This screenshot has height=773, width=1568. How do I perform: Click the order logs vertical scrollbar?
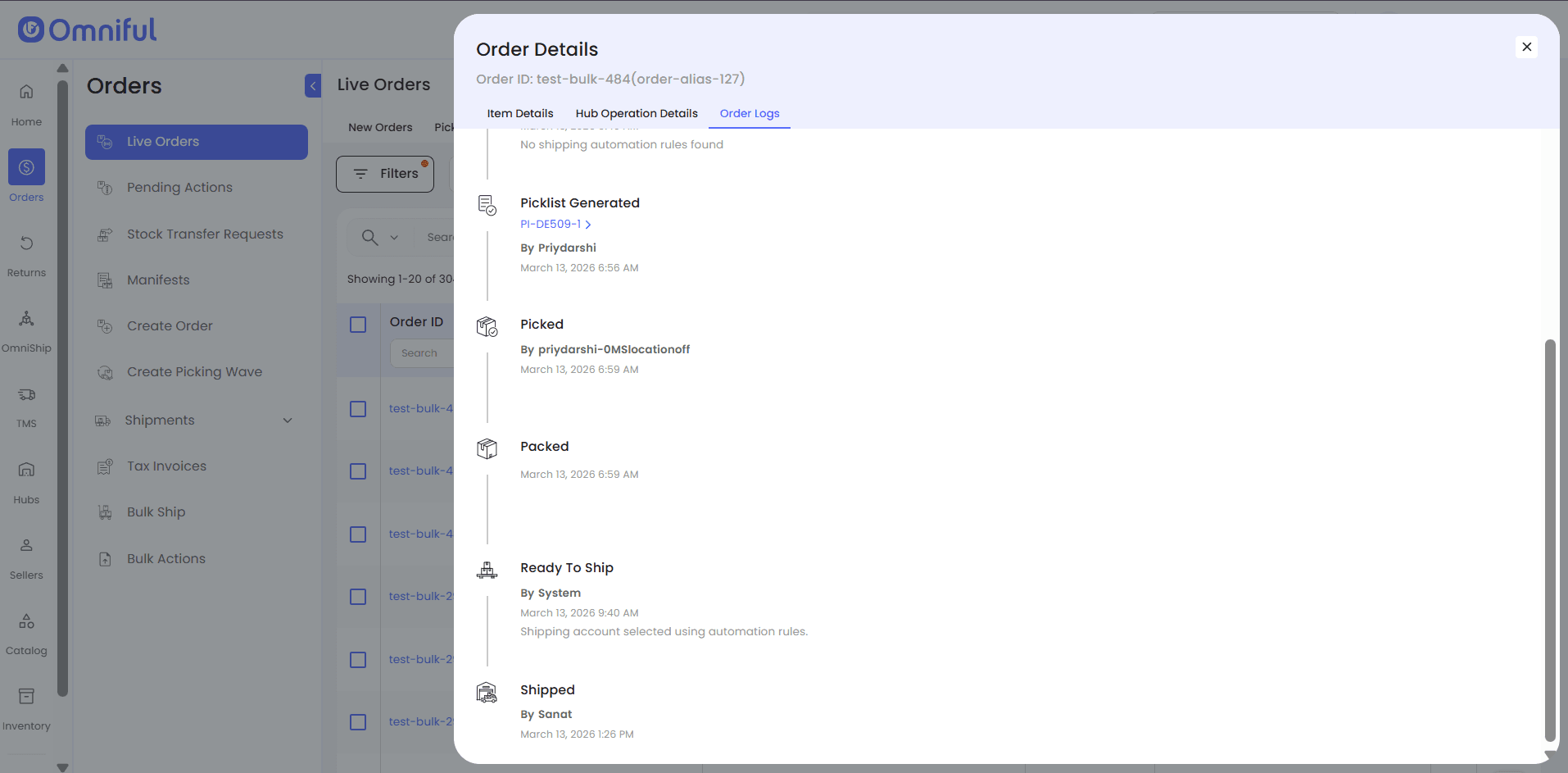point(1549,541)
